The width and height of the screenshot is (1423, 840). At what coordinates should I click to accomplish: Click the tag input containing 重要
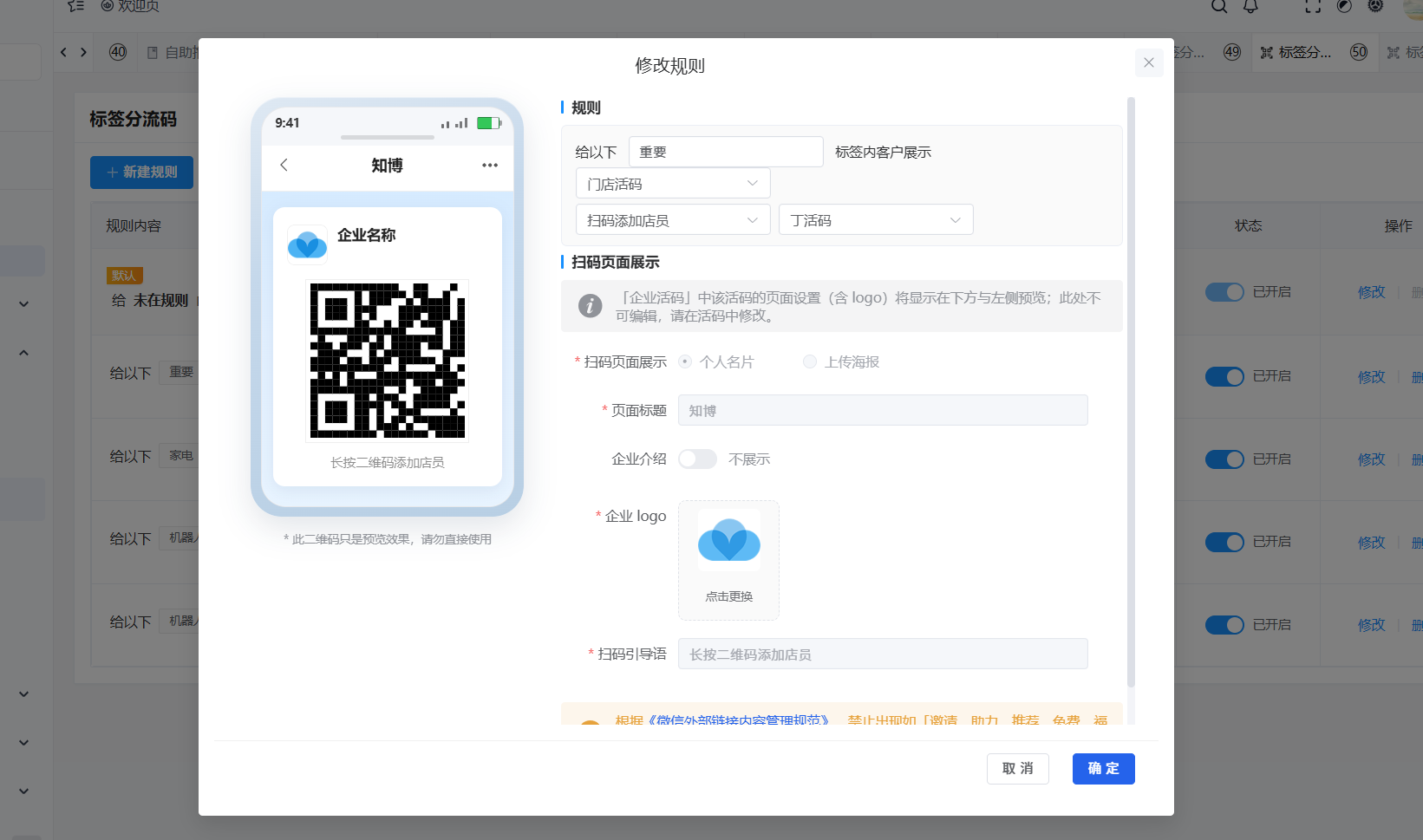[x=726, y=152]
